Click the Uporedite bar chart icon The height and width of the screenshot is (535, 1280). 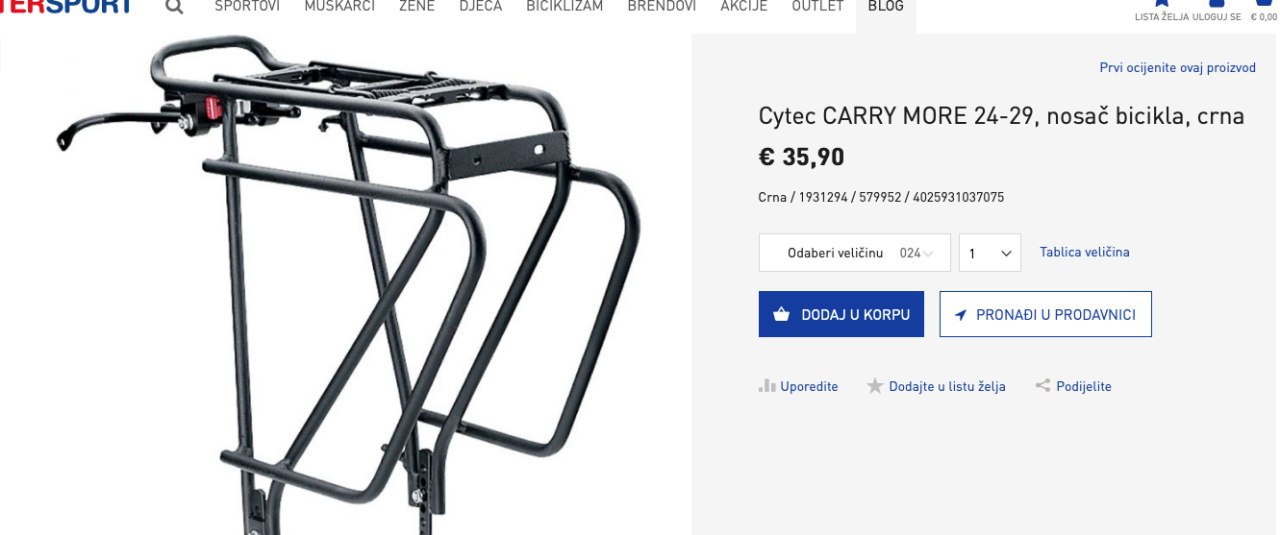[x=767, y=386]
